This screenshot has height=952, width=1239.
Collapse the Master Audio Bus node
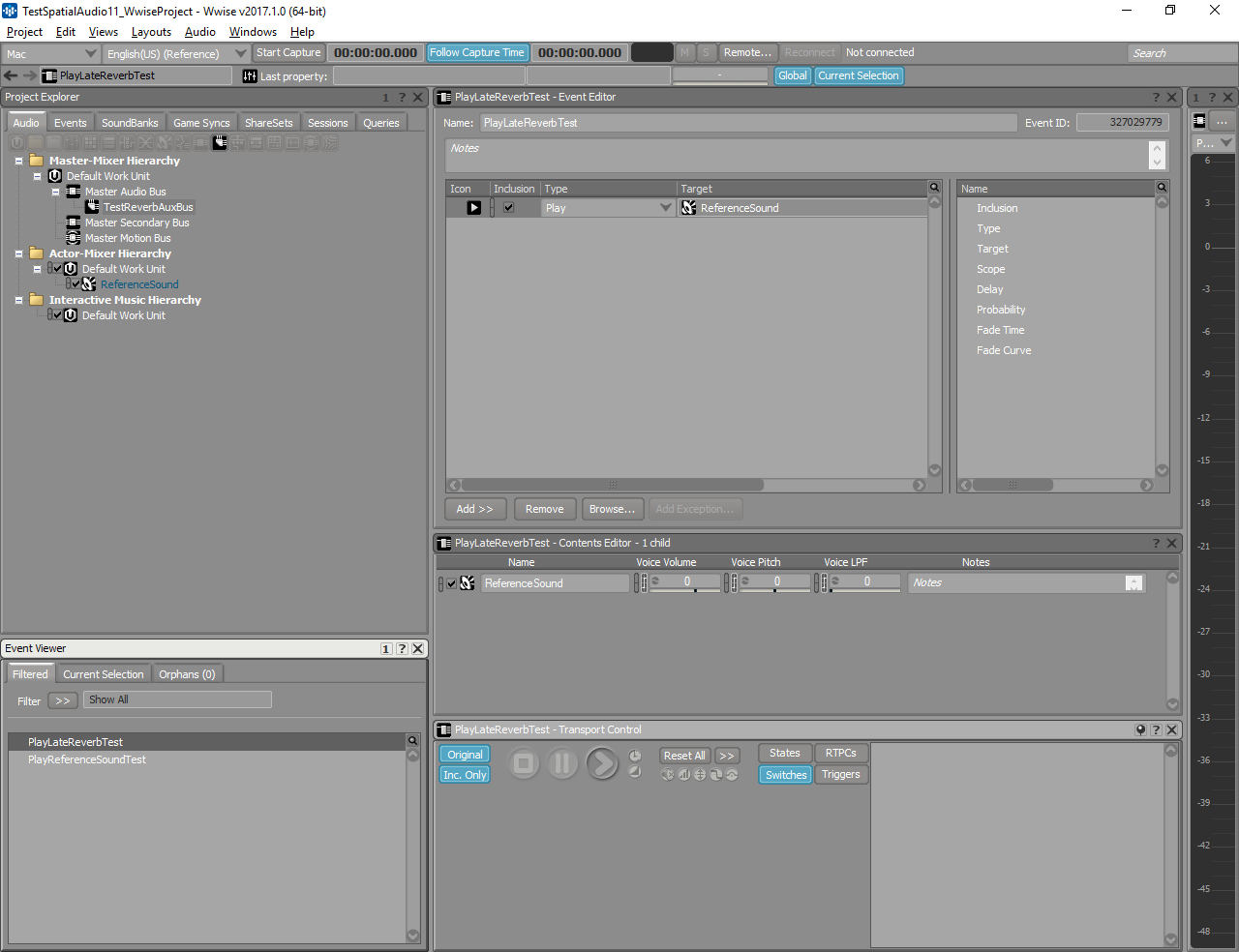pyautogui.click(x=55, y=192)
